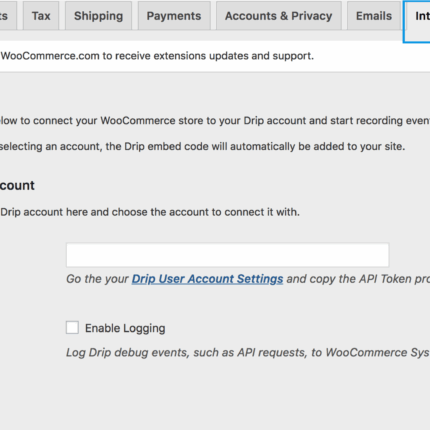430x430 pixels.
Task: Click the Enable Logging label text
Action: 125,328
